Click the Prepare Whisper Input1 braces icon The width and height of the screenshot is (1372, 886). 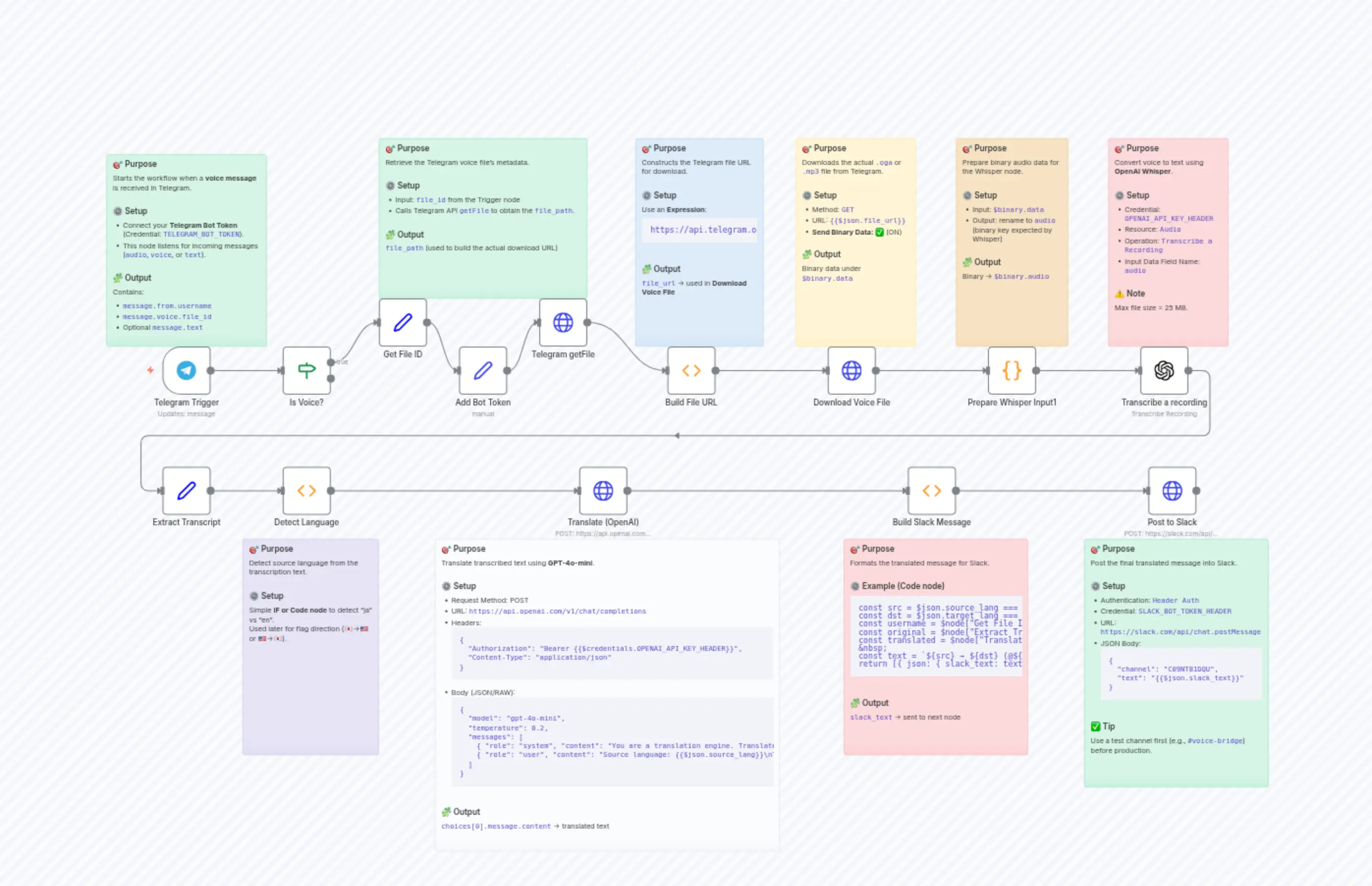(1012, 371)
